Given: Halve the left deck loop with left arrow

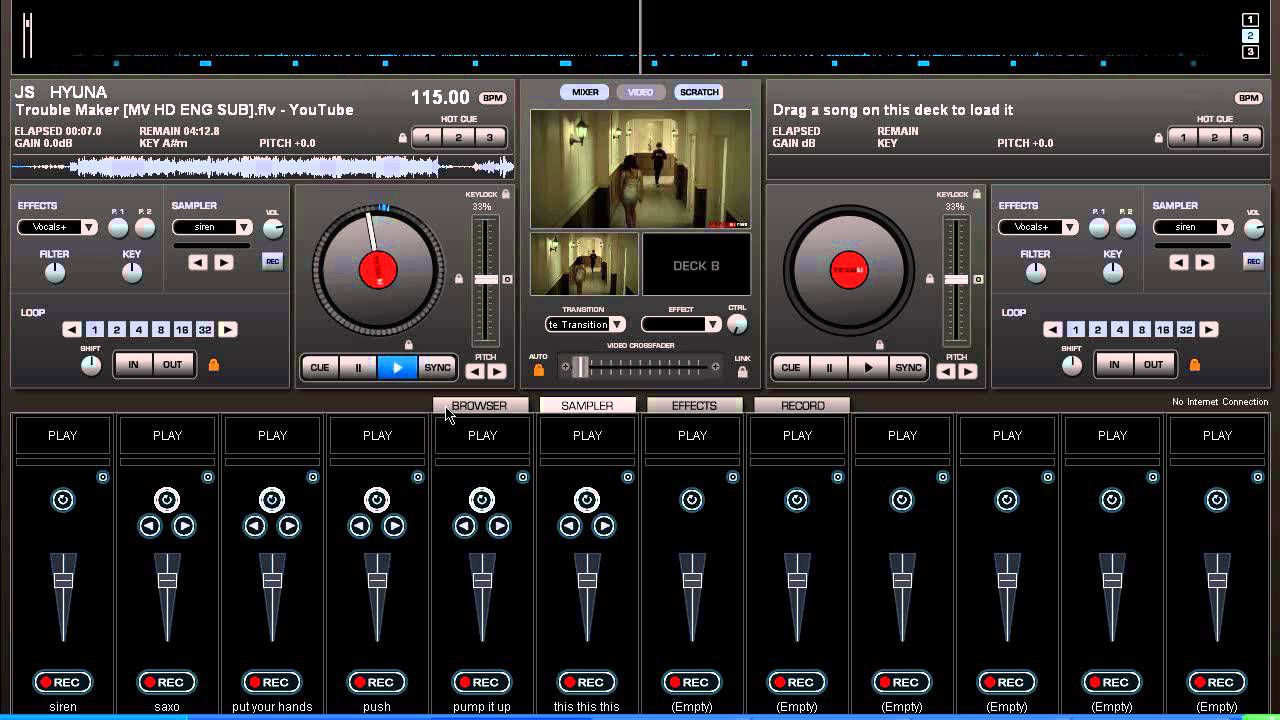Looking at the screenshot, I should [72, 329].
